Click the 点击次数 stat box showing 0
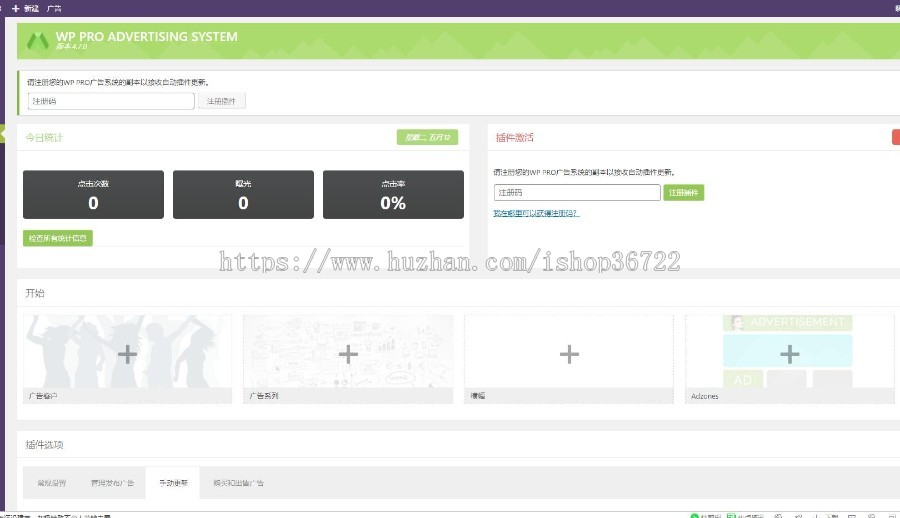The image size is (900, 518). [94, 194]
